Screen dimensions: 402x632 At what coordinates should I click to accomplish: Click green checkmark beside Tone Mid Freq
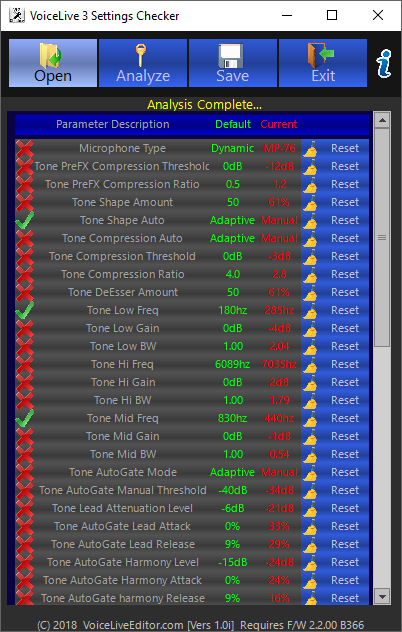[25, 418]
